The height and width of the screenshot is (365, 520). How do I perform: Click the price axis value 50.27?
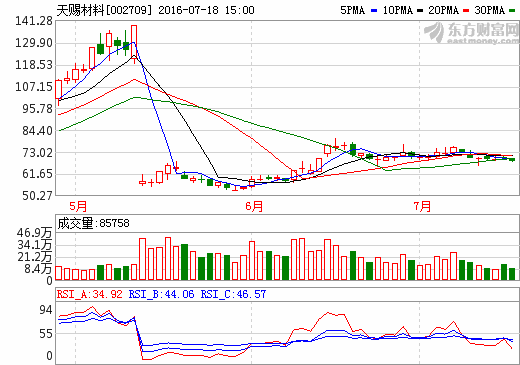(37, 196)
